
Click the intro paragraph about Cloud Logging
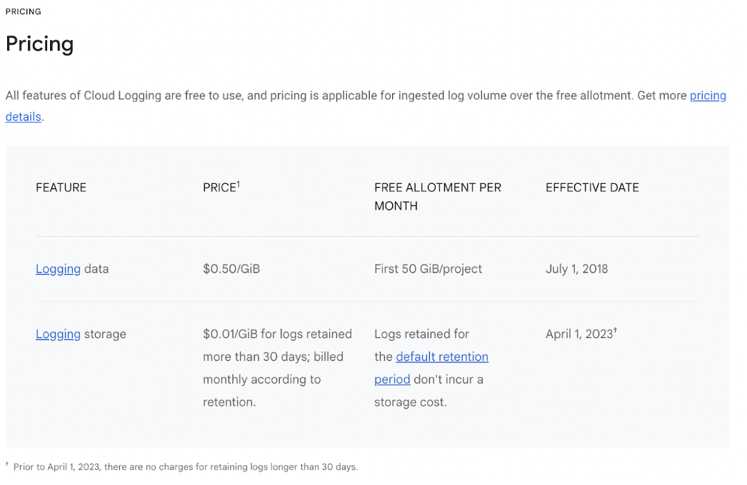click(x=366, y=106)
